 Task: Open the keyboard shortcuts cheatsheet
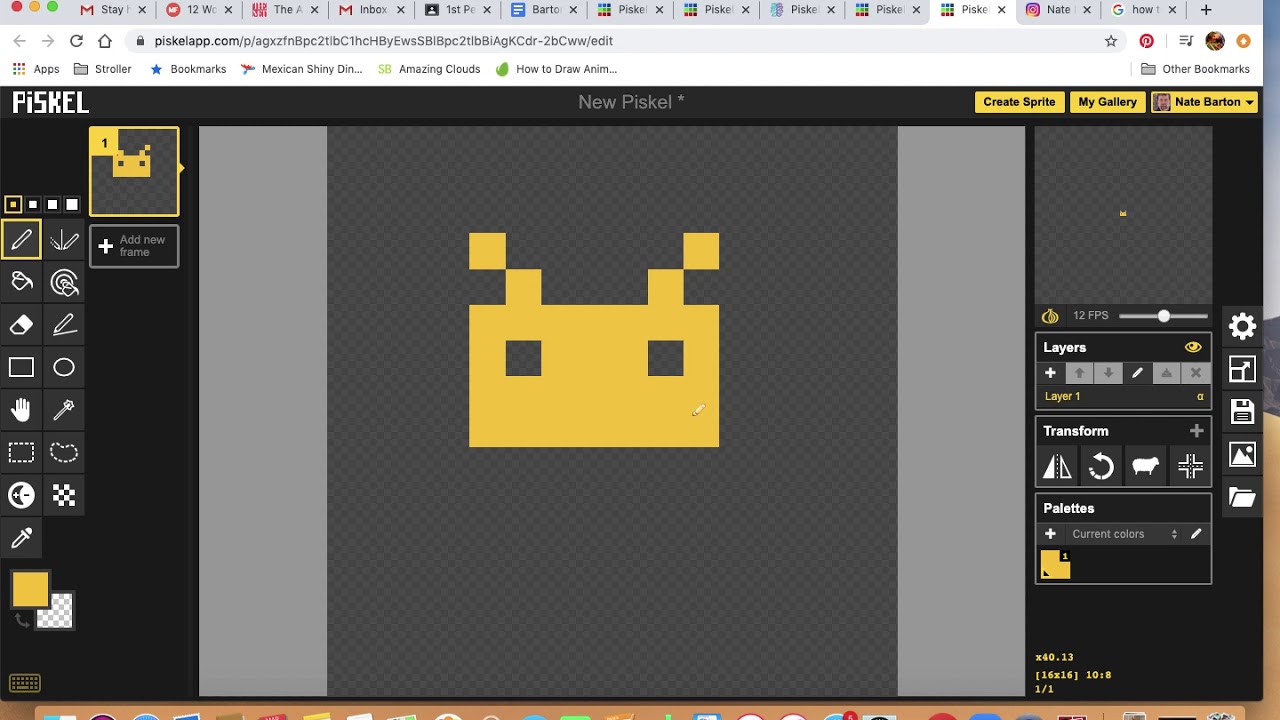[25, 684]
